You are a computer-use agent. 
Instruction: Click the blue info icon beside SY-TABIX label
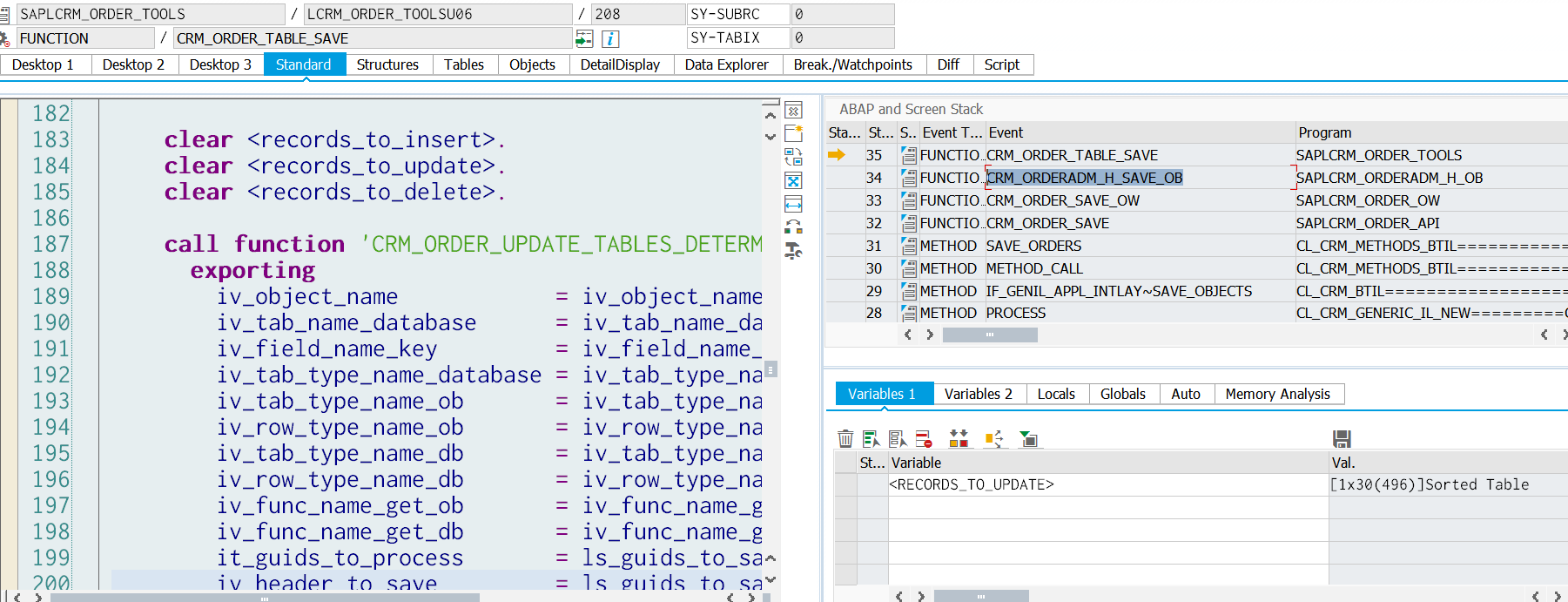point(610,38)
